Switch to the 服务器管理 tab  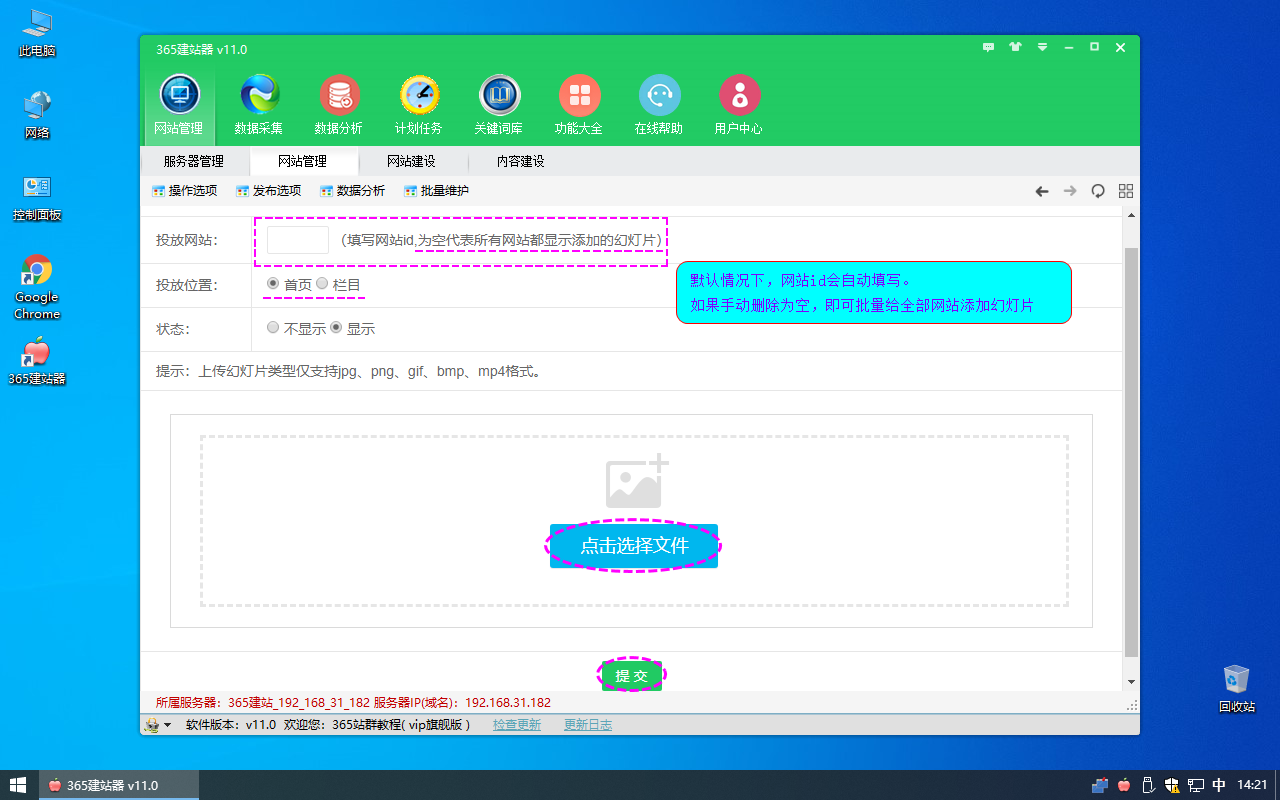[x=194, y=161]
